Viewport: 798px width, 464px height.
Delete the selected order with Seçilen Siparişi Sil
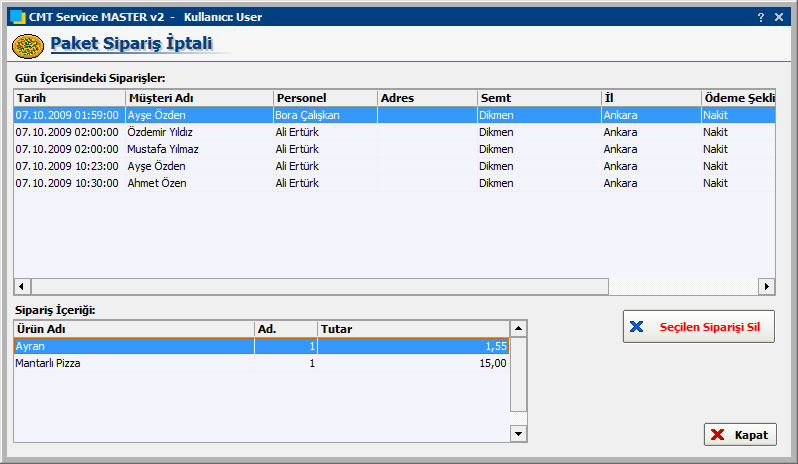[698, 327]
